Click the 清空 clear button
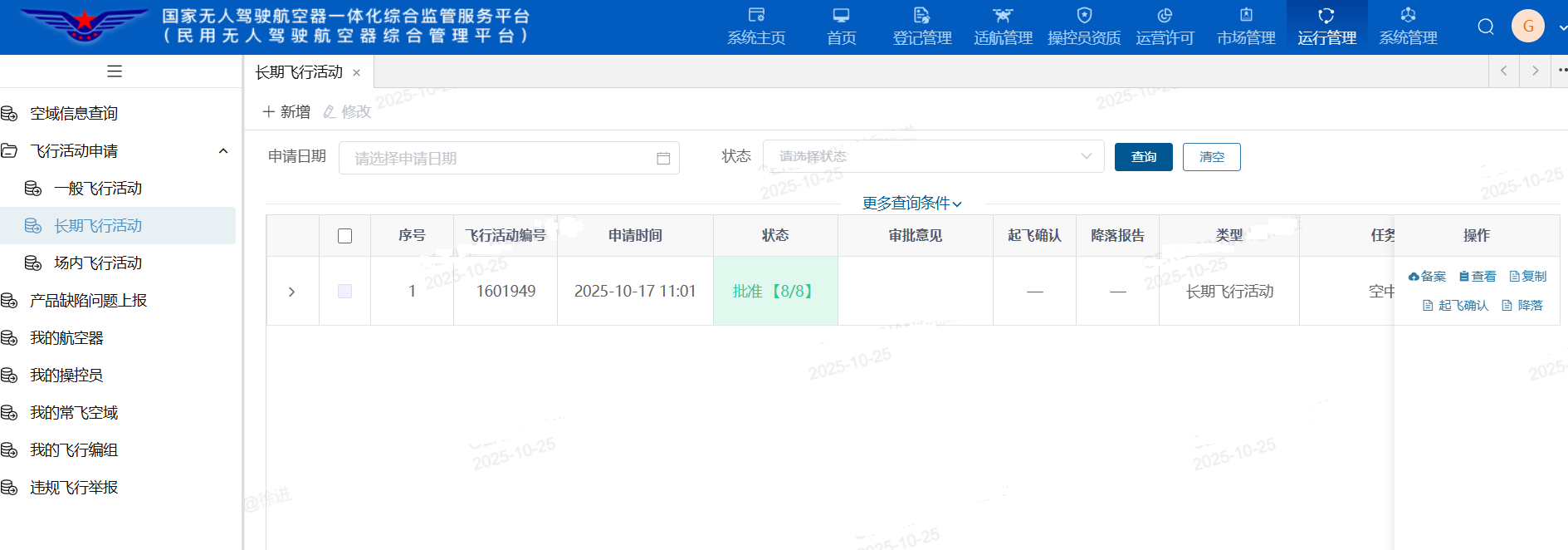 pyautogui.click(x=1211, y=157)
